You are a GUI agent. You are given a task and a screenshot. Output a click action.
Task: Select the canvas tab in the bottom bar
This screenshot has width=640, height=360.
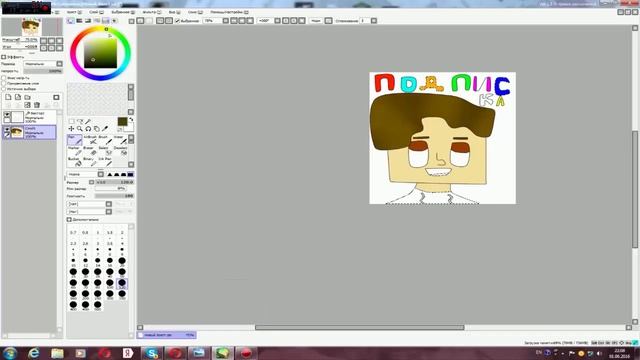(167, 335)
